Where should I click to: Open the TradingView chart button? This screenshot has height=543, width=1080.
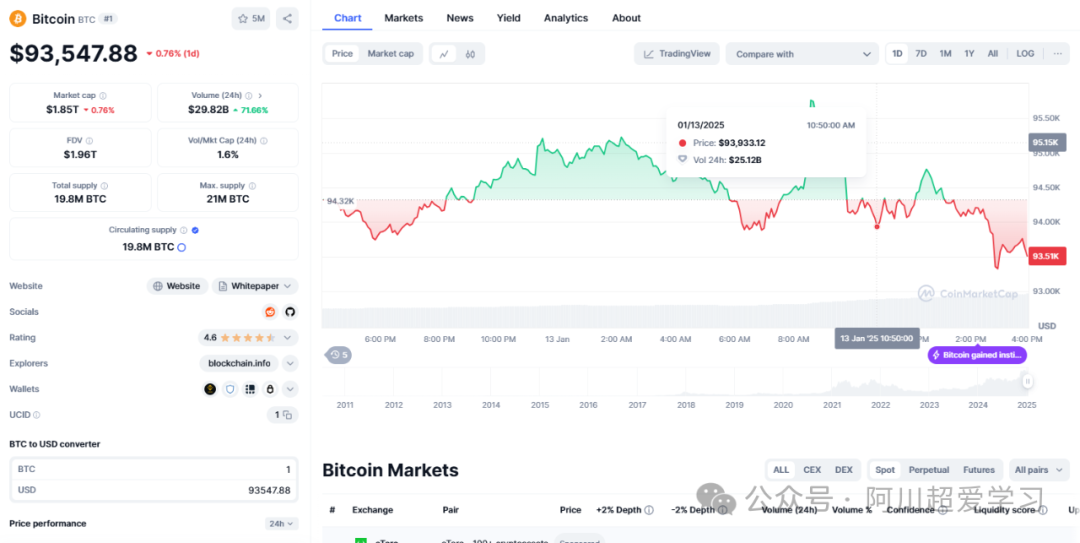point(677,54)
